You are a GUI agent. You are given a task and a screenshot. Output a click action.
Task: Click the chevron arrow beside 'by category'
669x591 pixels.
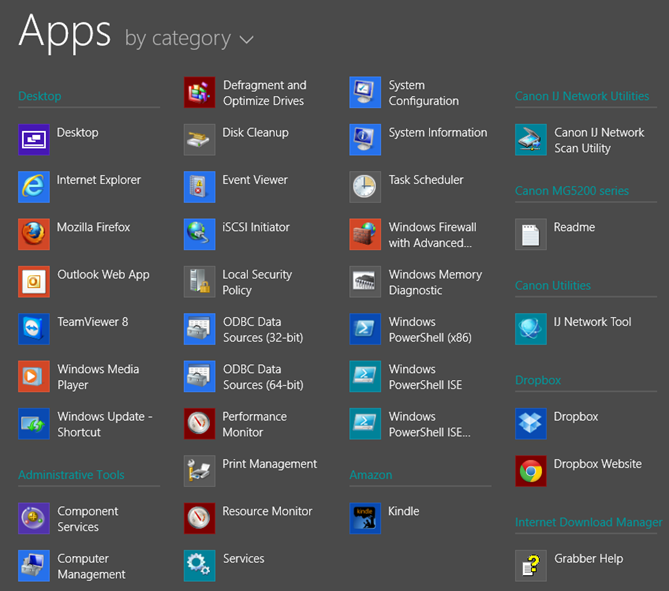(246, 40)
